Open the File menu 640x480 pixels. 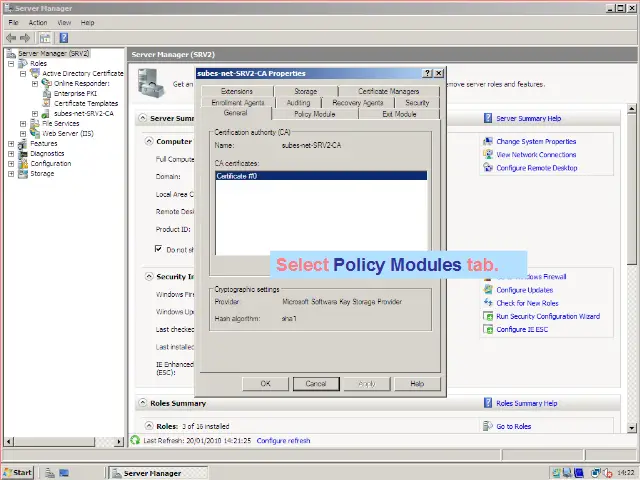tap(13, 22)
